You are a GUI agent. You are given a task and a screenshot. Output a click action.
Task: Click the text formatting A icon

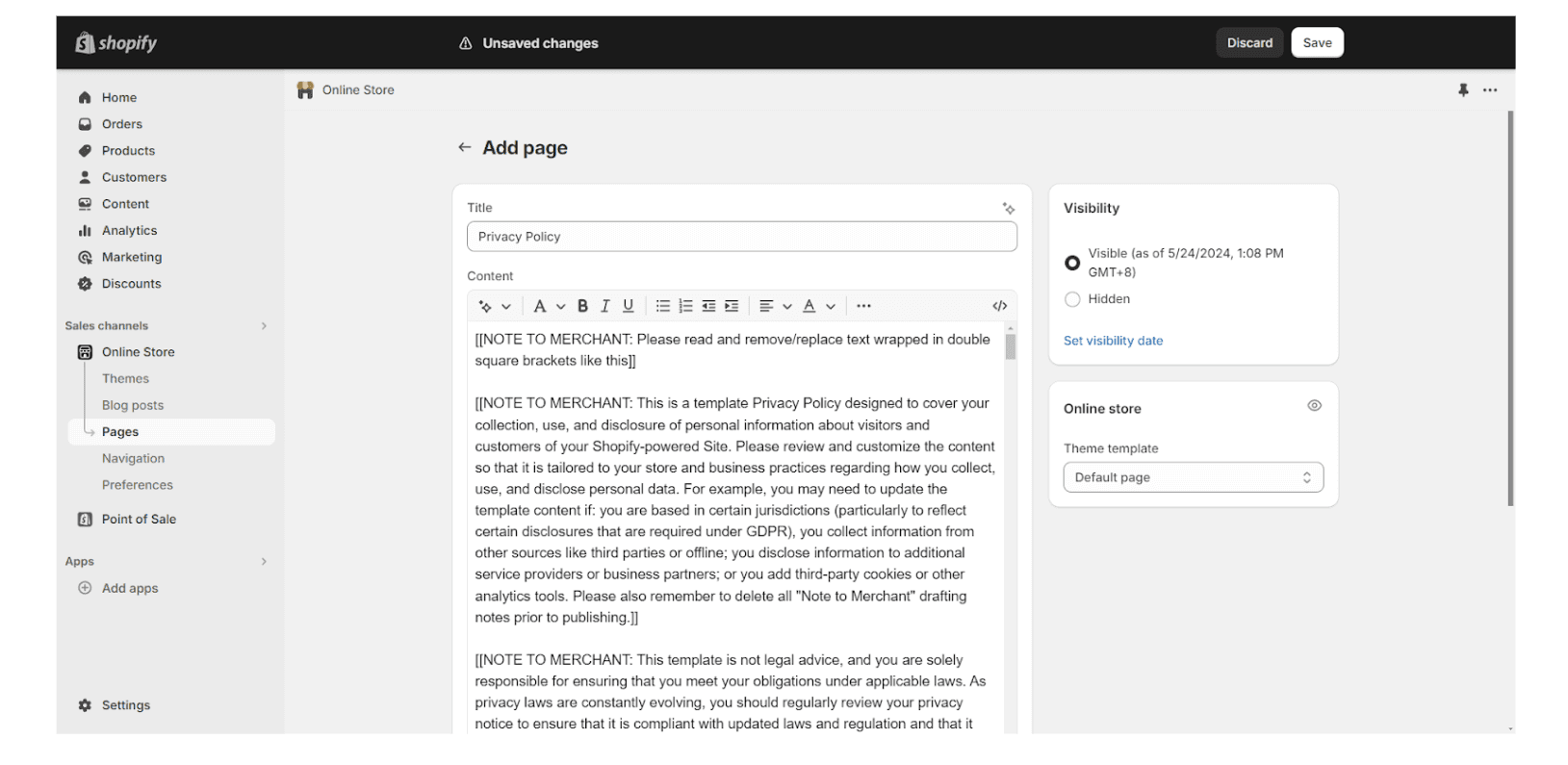(539, 306)
